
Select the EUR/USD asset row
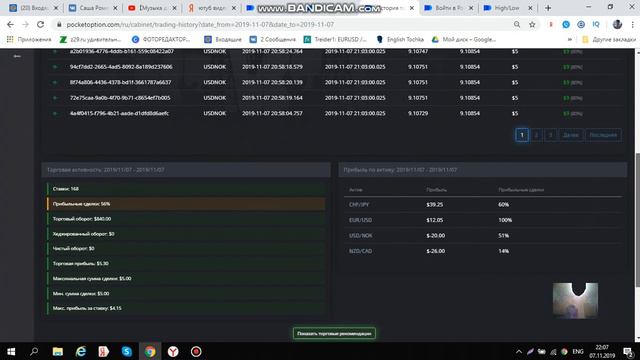click(x=483, y=220)
